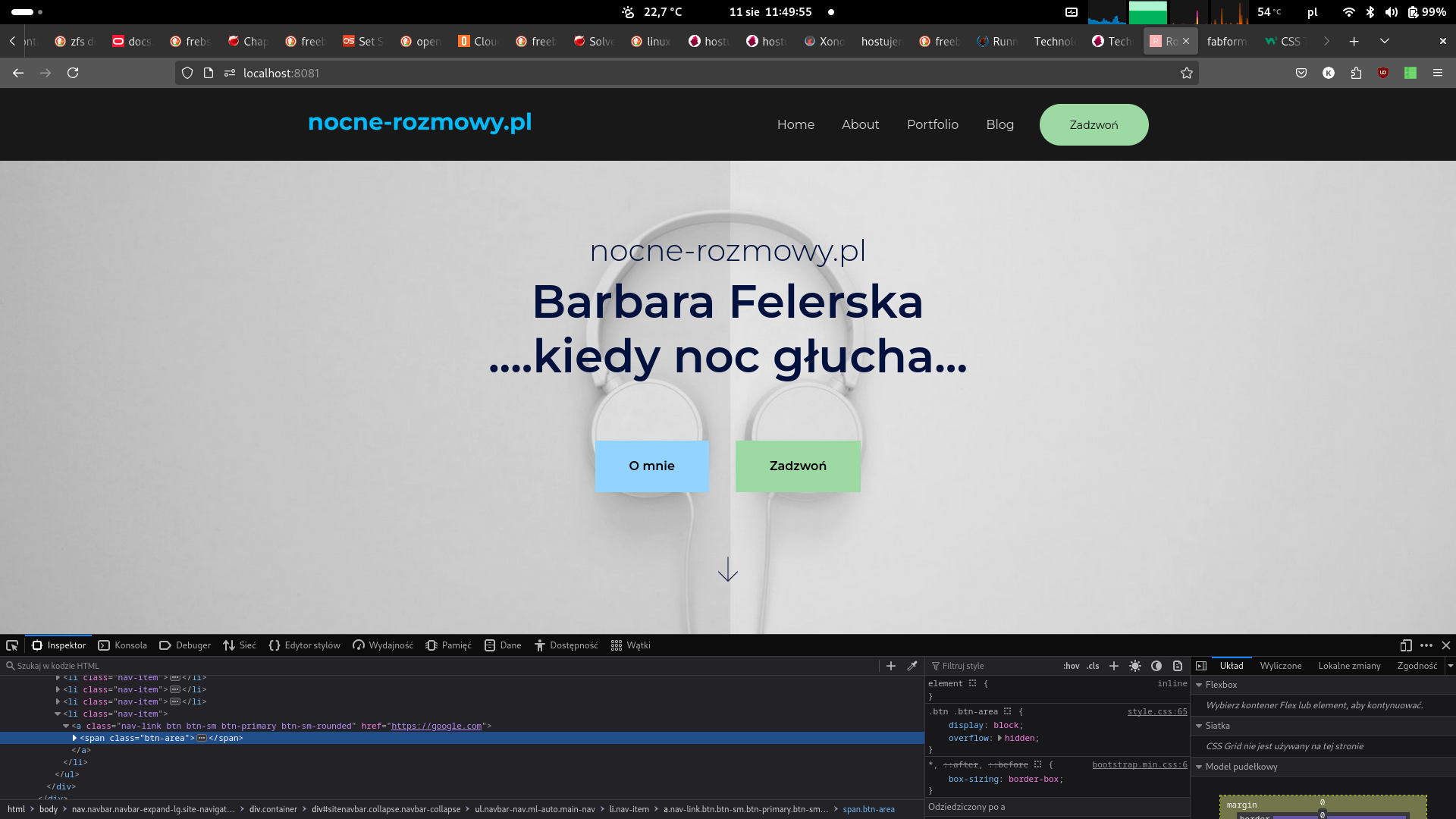Open the browser extensions puzzle icon
The width and height of the screenshot is (1456, 819).
[x=1356, y=73]
